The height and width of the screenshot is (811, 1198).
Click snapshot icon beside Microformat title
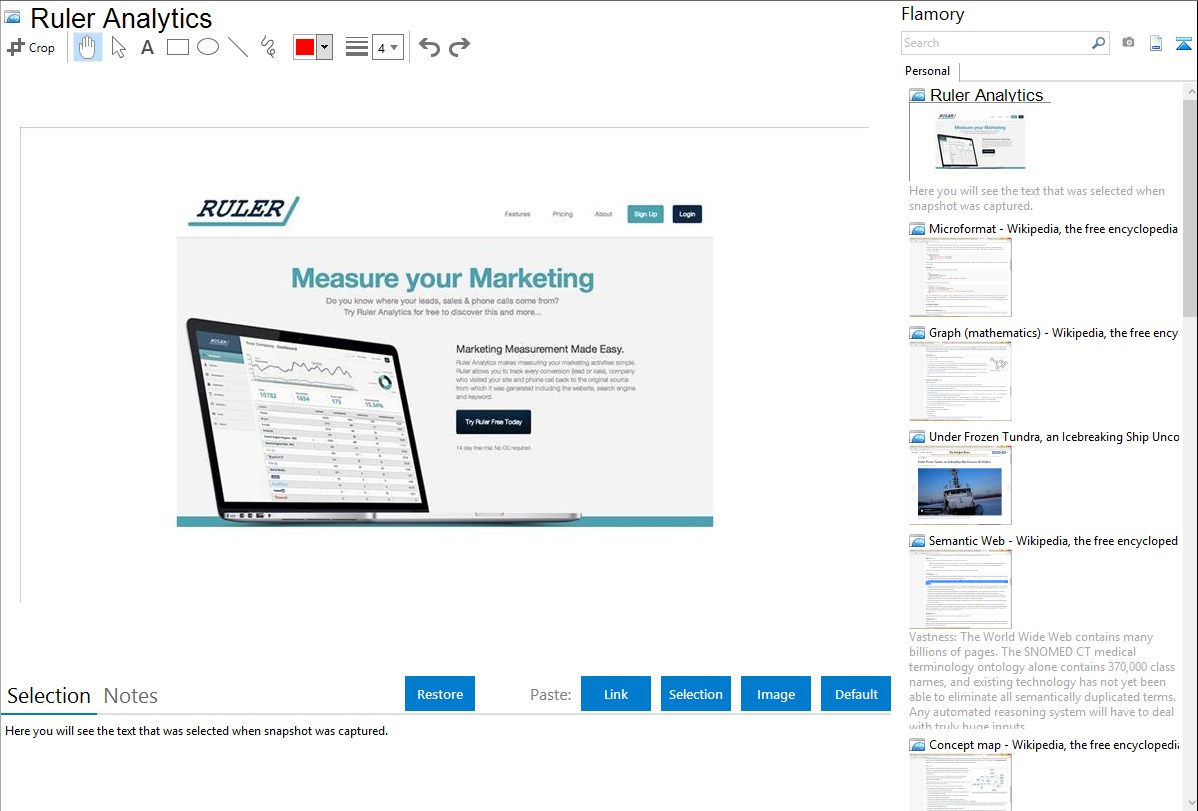[x=917, y=229]
